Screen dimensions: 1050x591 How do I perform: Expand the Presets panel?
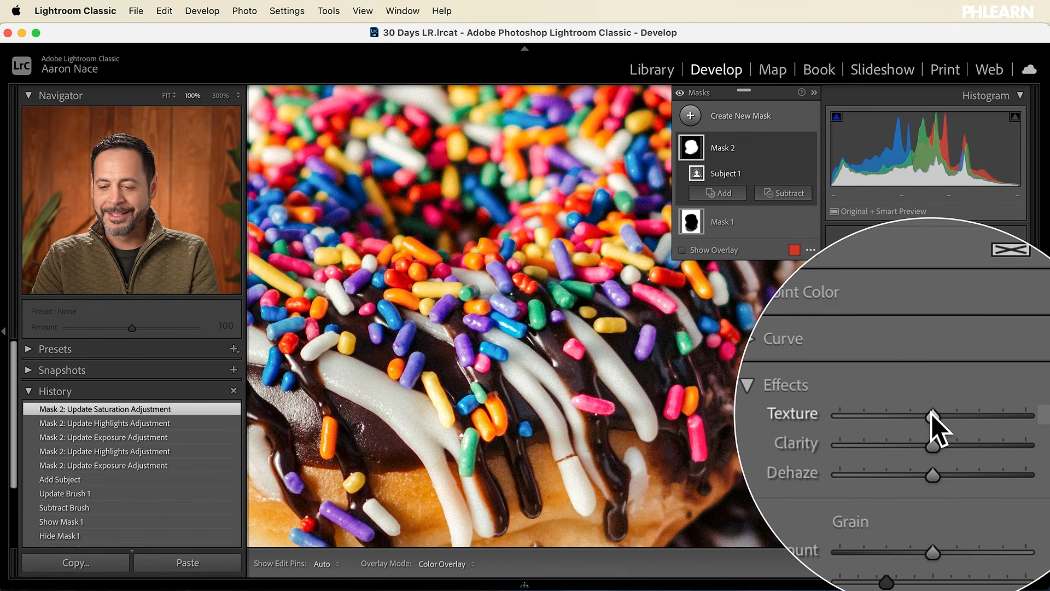(x=28, y=349)
